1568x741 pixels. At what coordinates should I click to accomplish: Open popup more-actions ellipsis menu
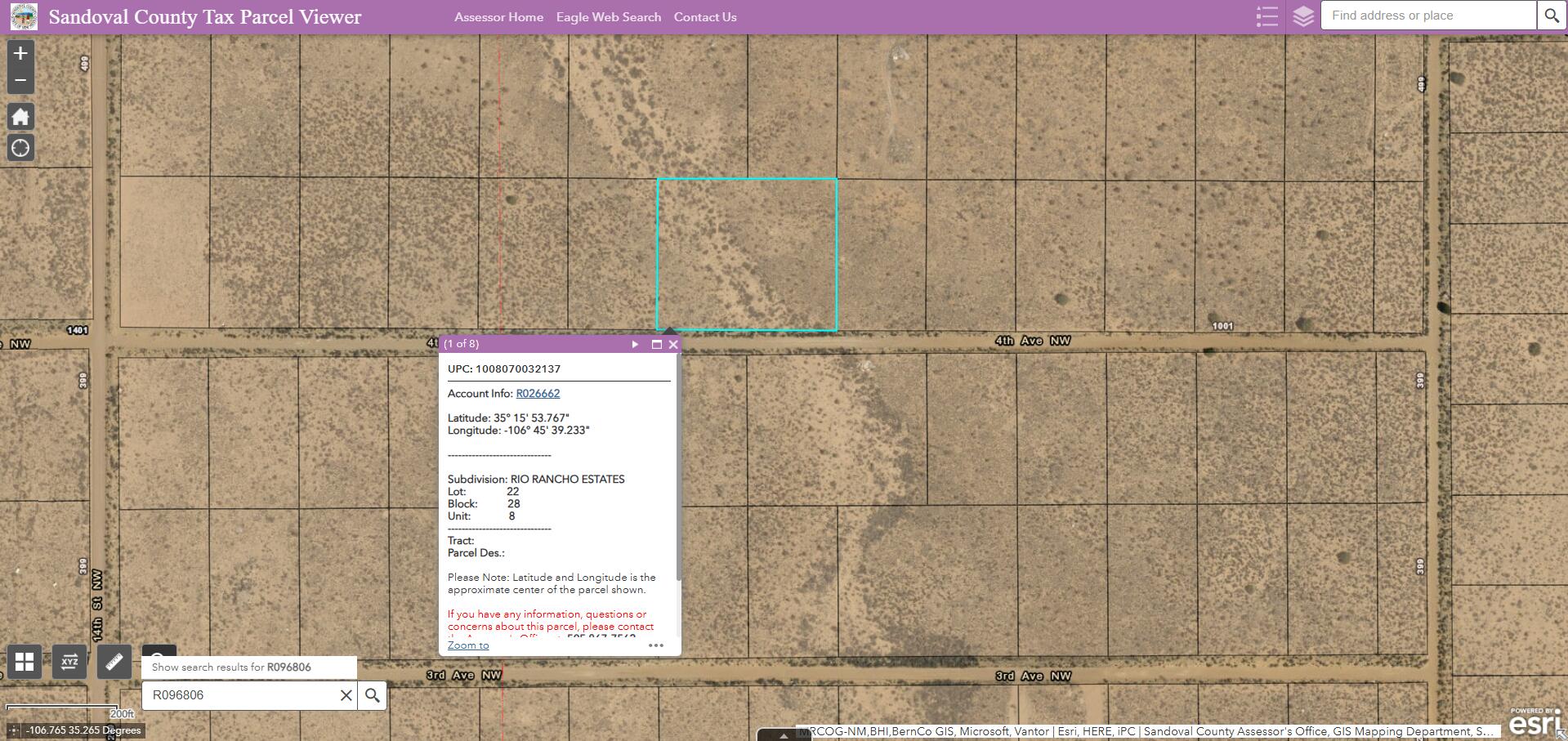pyautogui.click(x=655, y=645)
